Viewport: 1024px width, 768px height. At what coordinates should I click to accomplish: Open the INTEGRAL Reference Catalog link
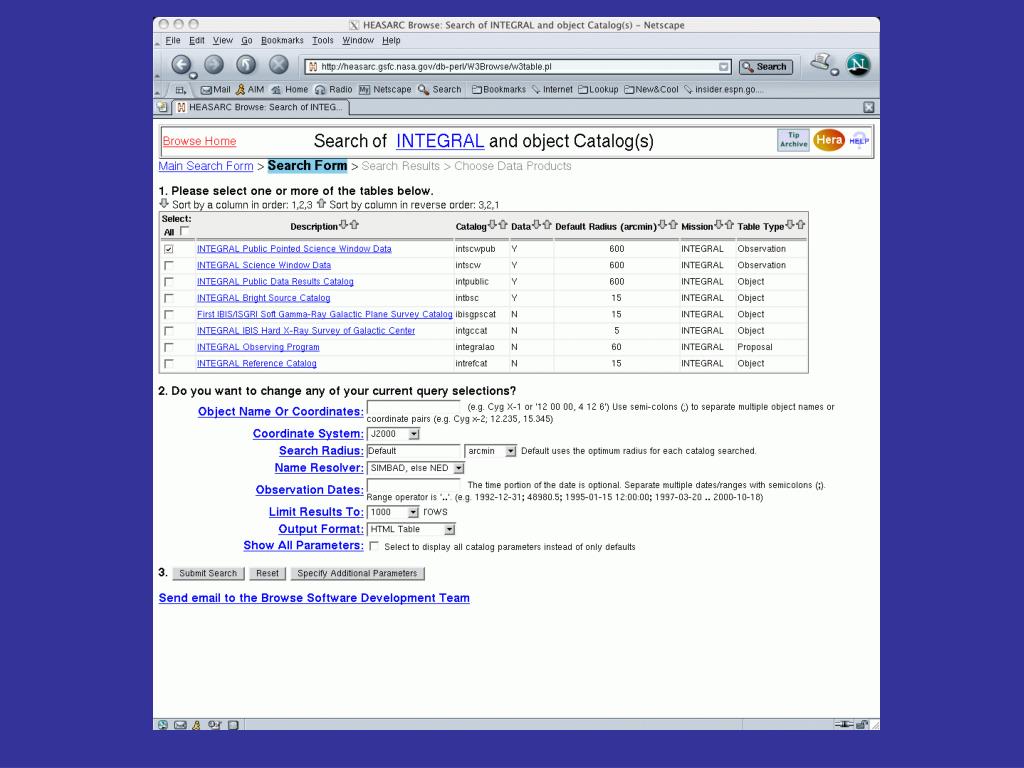[257, 363]
